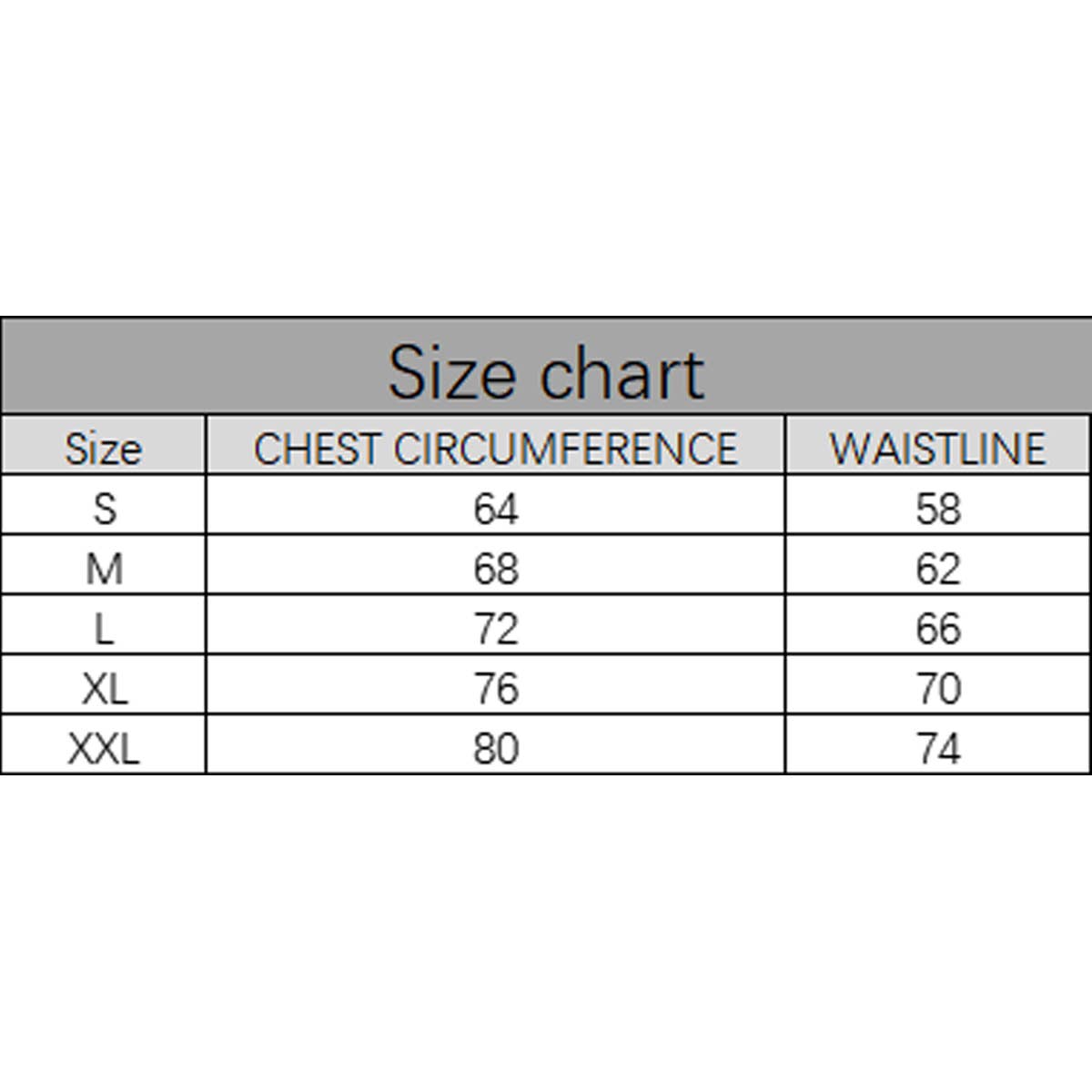1092x1092 pixels.
Task: Click the L size row label
Action: (x=105, y=629)
